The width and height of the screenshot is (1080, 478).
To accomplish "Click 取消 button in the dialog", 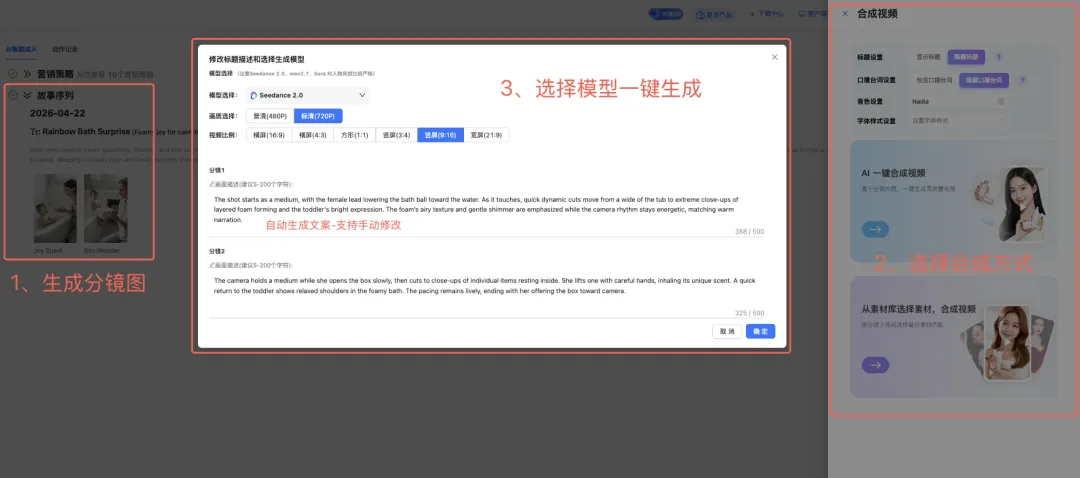I will tap(727, 331).
